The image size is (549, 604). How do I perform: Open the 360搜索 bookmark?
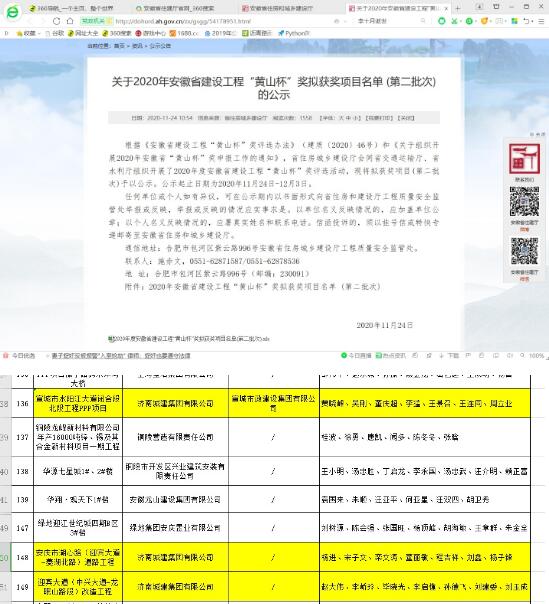pos(117,34)
